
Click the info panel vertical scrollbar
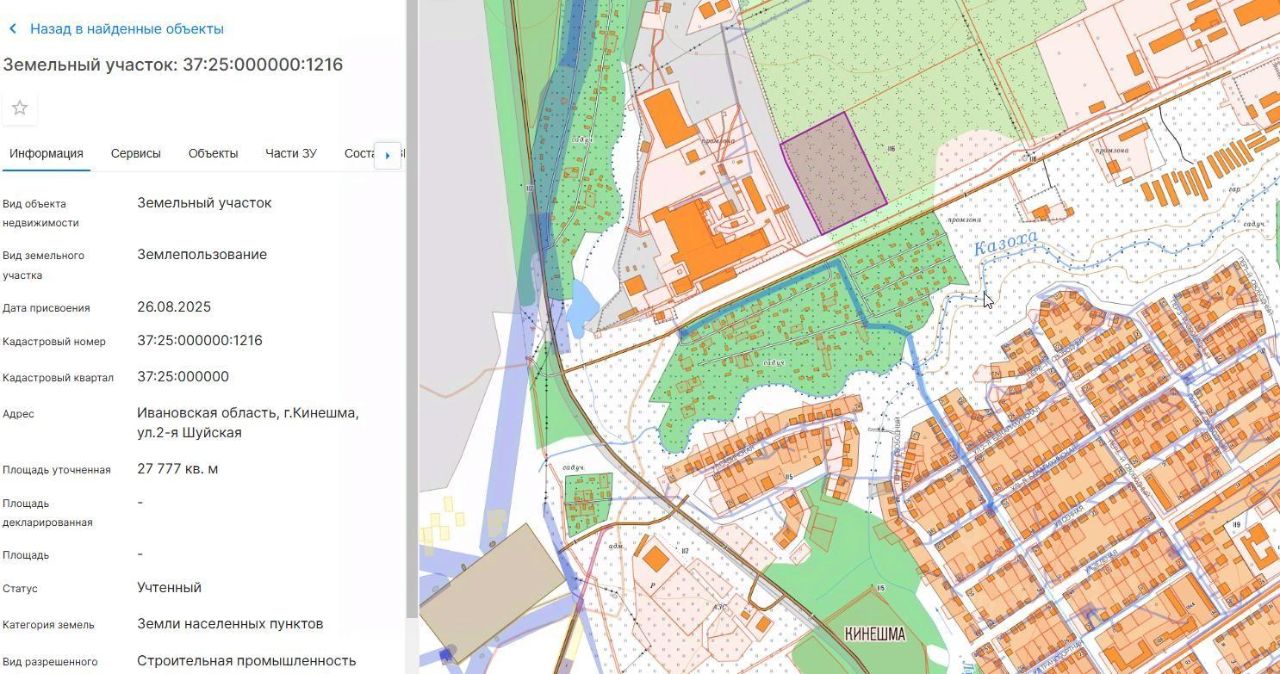pos(410,310)
